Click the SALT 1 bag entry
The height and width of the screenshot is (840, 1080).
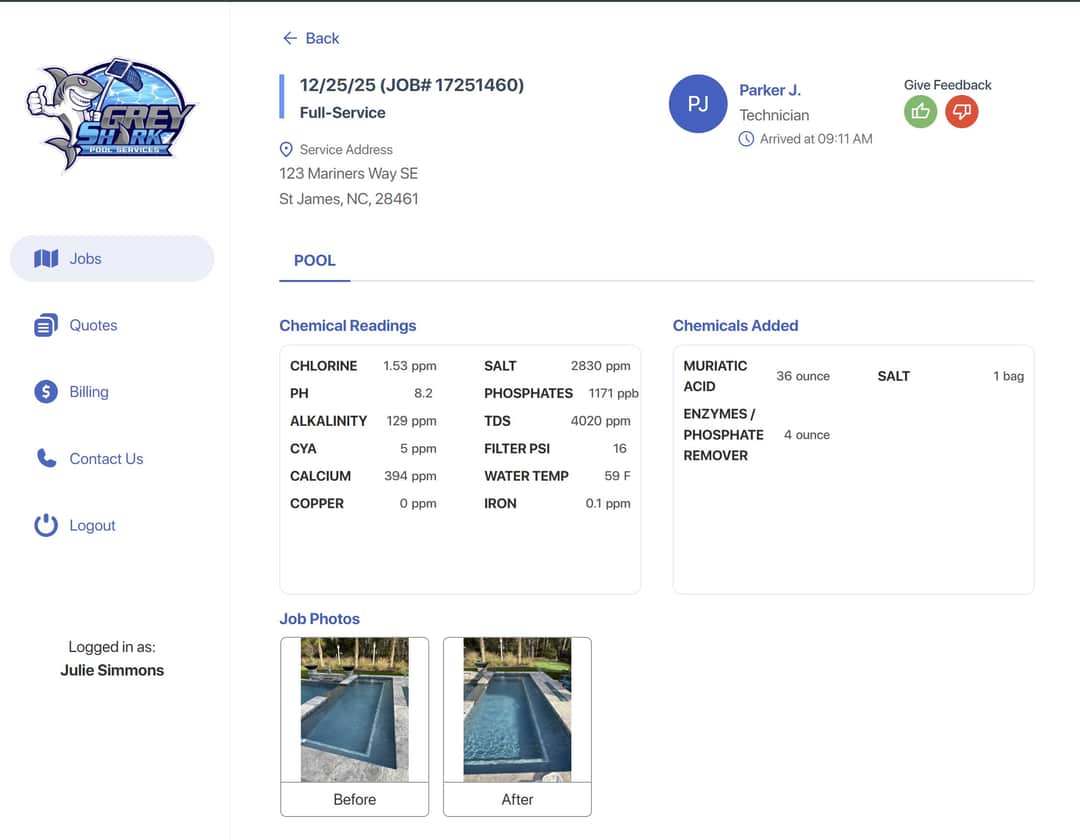[x=951, y=376]
